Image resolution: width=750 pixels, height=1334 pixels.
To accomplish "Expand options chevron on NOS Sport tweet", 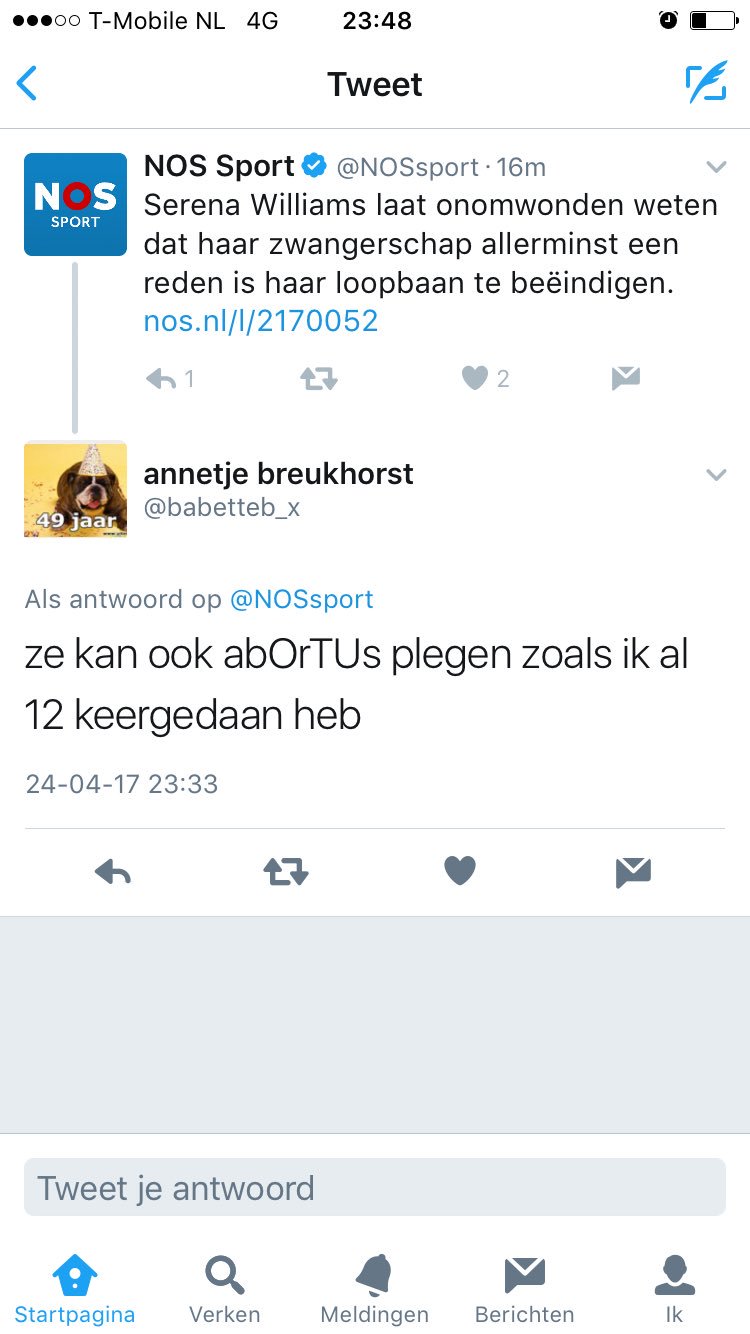I will point(716,166).
